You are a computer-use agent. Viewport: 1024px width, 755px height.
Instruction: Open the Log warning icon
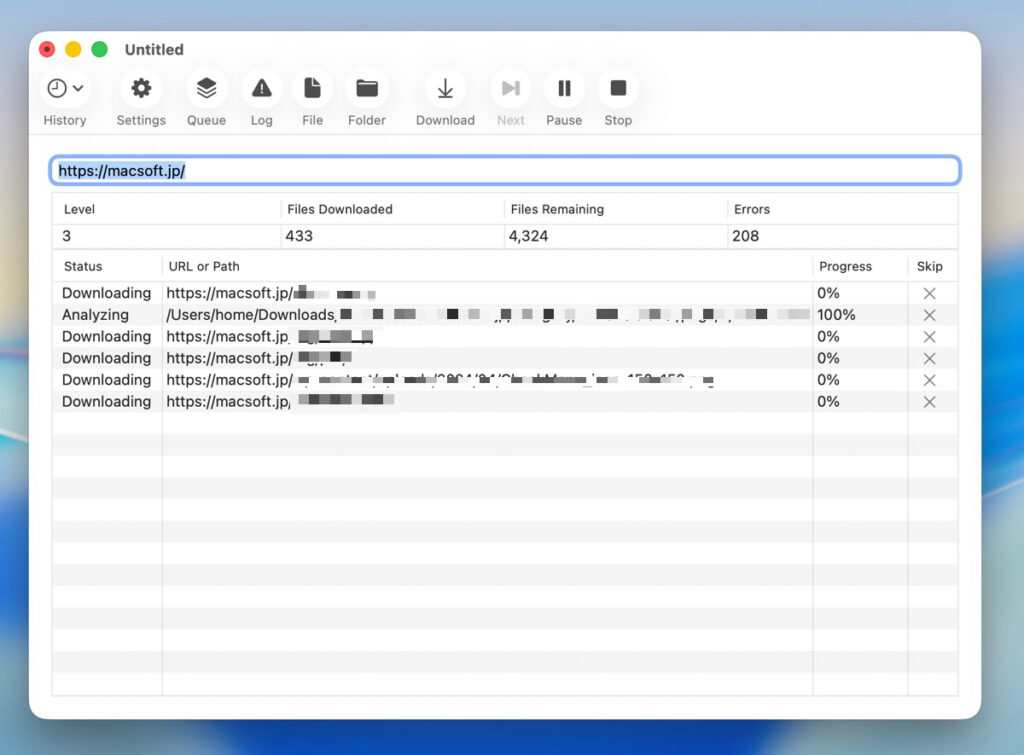[261, 89]
